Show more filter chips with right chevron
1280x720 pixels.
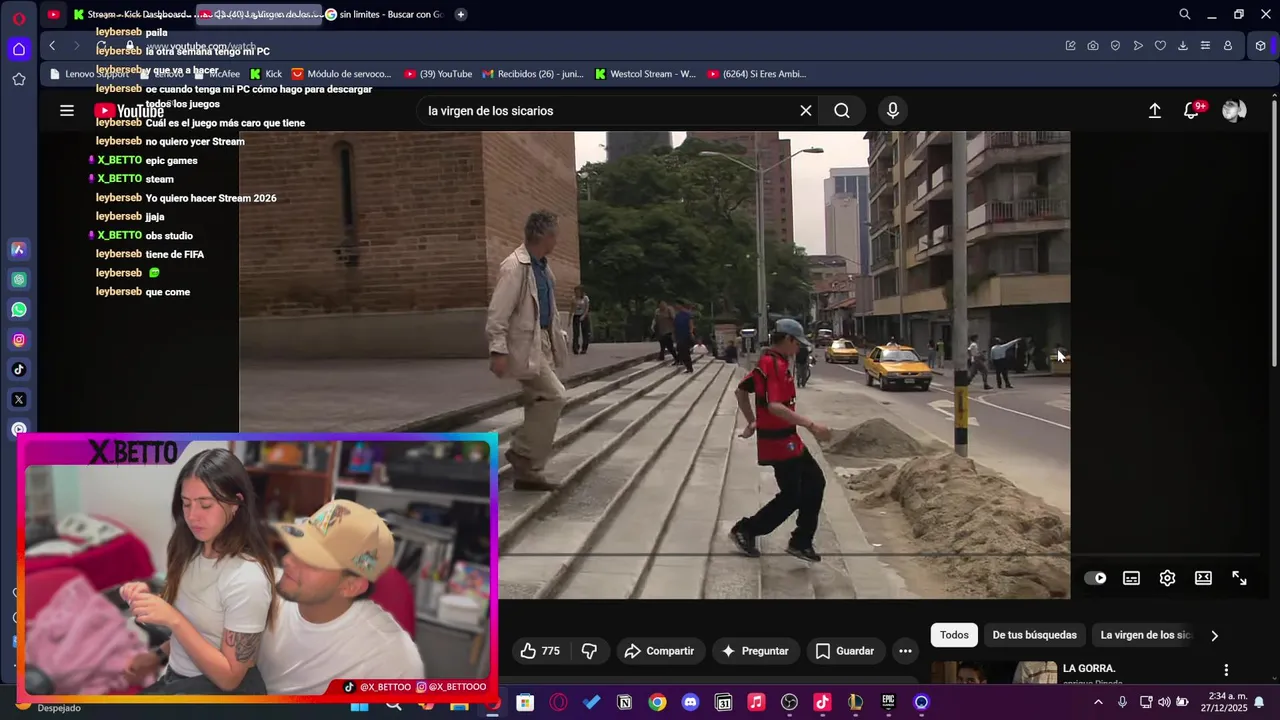1214,635
